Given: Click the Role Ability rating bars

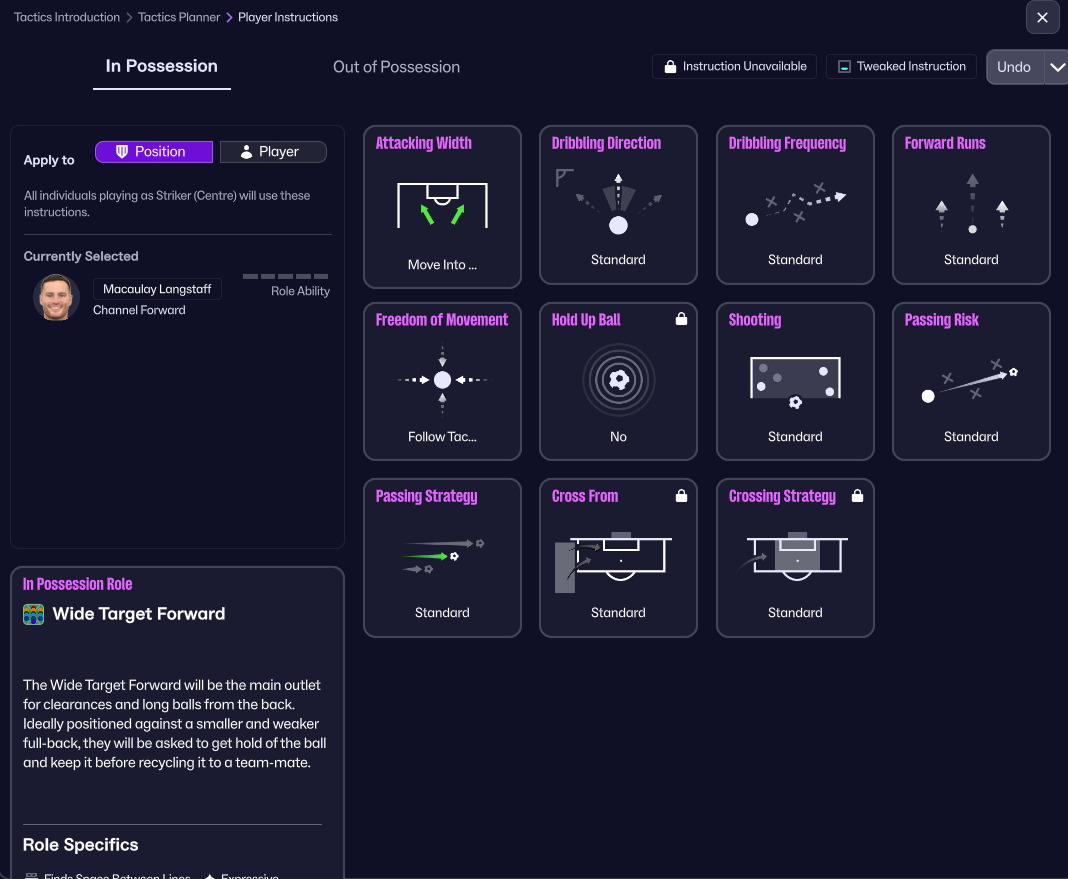Looking at the screenshot, I should tap(285, 276).
